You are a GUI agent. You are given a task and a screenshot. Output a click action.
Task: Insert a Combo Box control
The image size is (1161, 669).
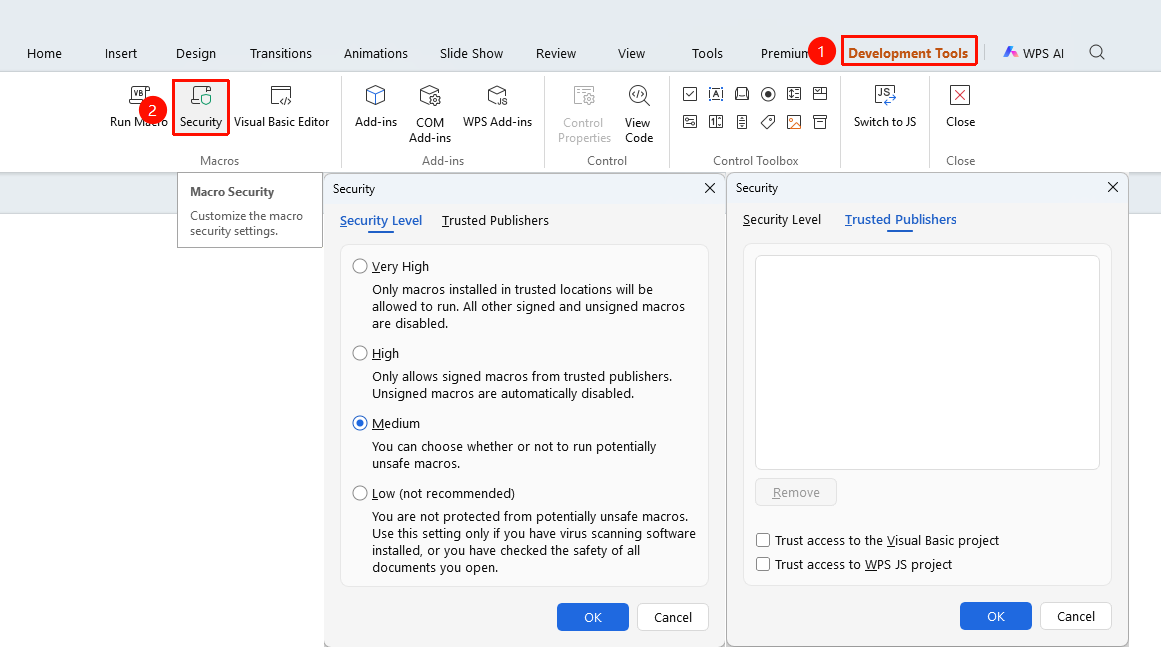tap(820, 94)
